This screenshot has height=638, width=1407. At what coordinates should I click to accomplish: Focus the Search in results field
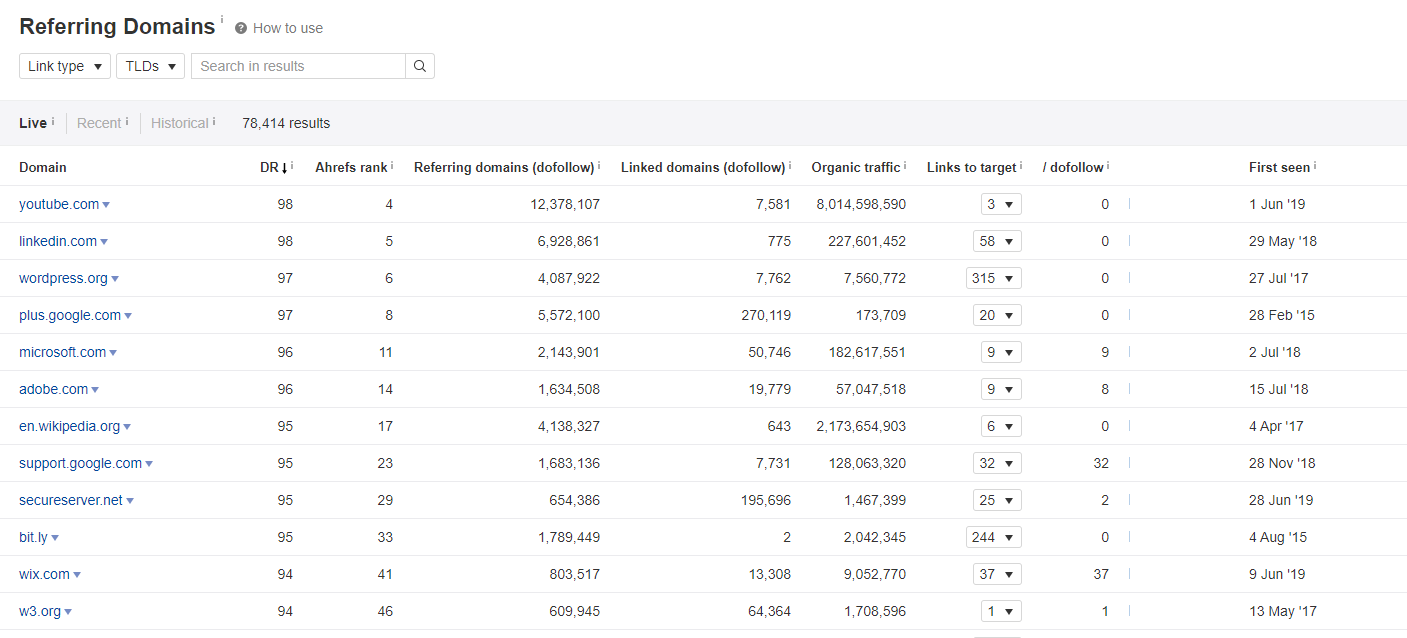298,66
